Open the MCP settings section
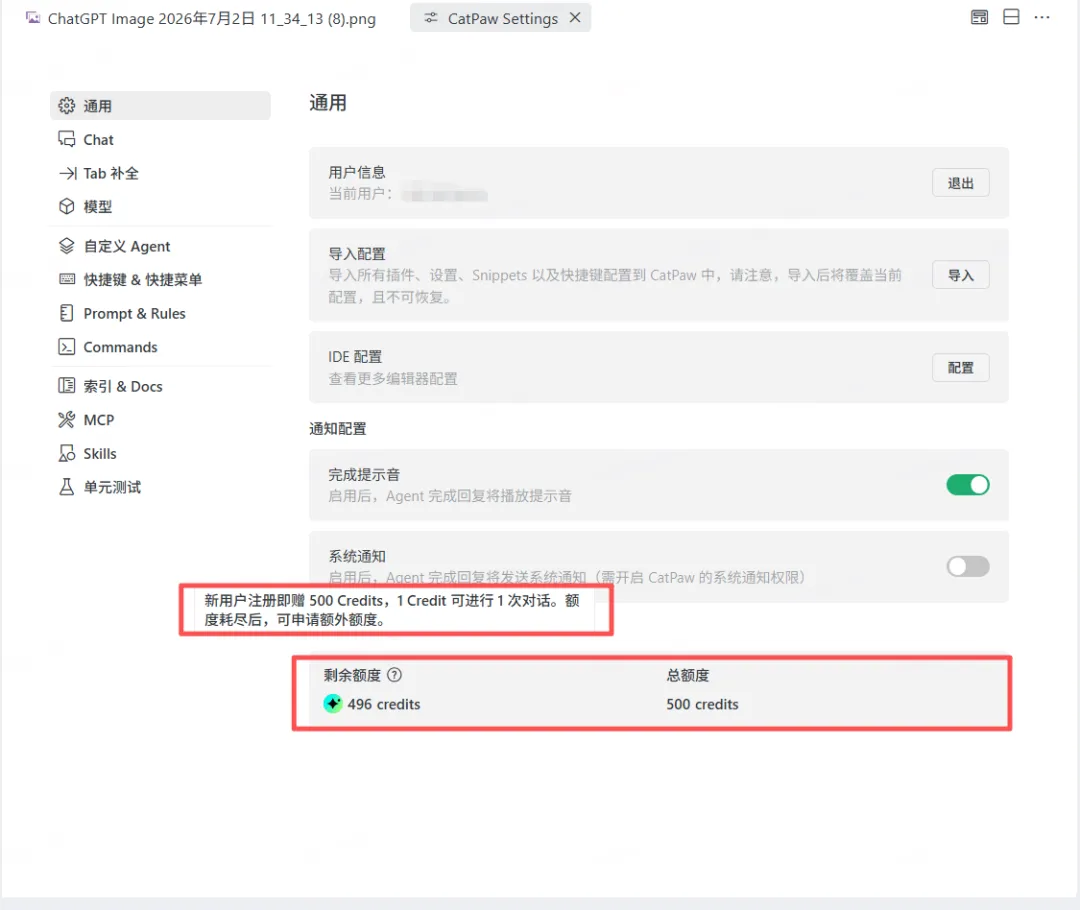Viewport: 1080px width, 910px height. click(160, 420)
